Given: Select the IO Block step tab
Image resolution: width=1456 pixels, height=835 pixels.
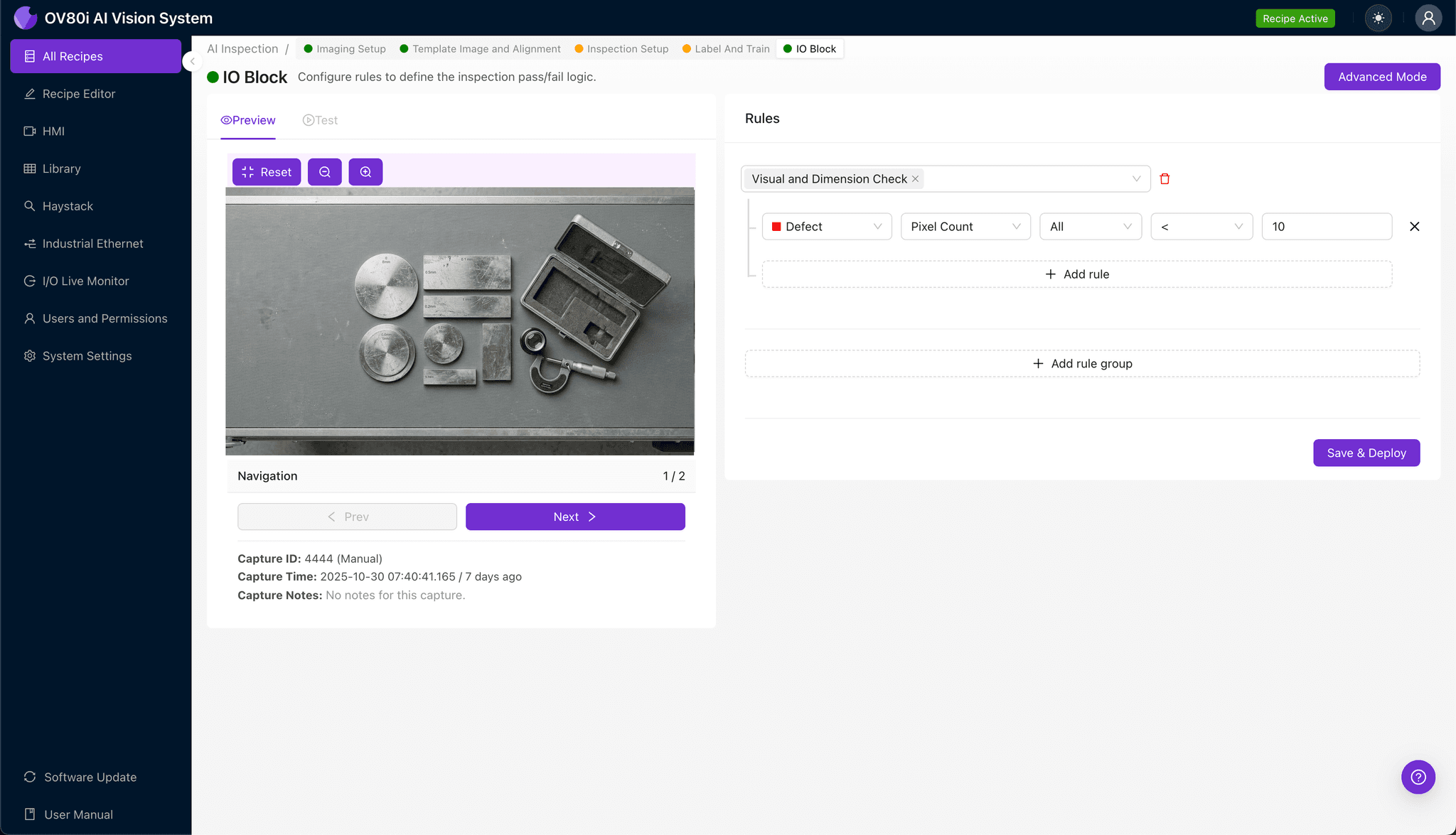Looking at the screenshot, I should coord(810,49).
